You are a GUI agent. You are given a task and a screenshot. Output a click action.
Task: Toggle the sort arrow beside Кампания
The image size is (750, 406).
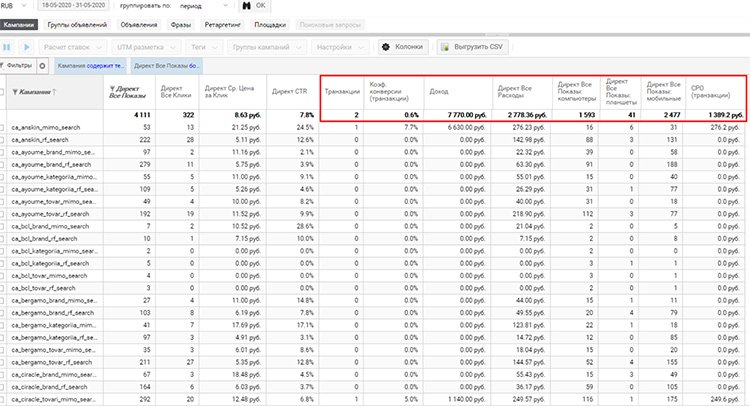click(x=54, y=92)
